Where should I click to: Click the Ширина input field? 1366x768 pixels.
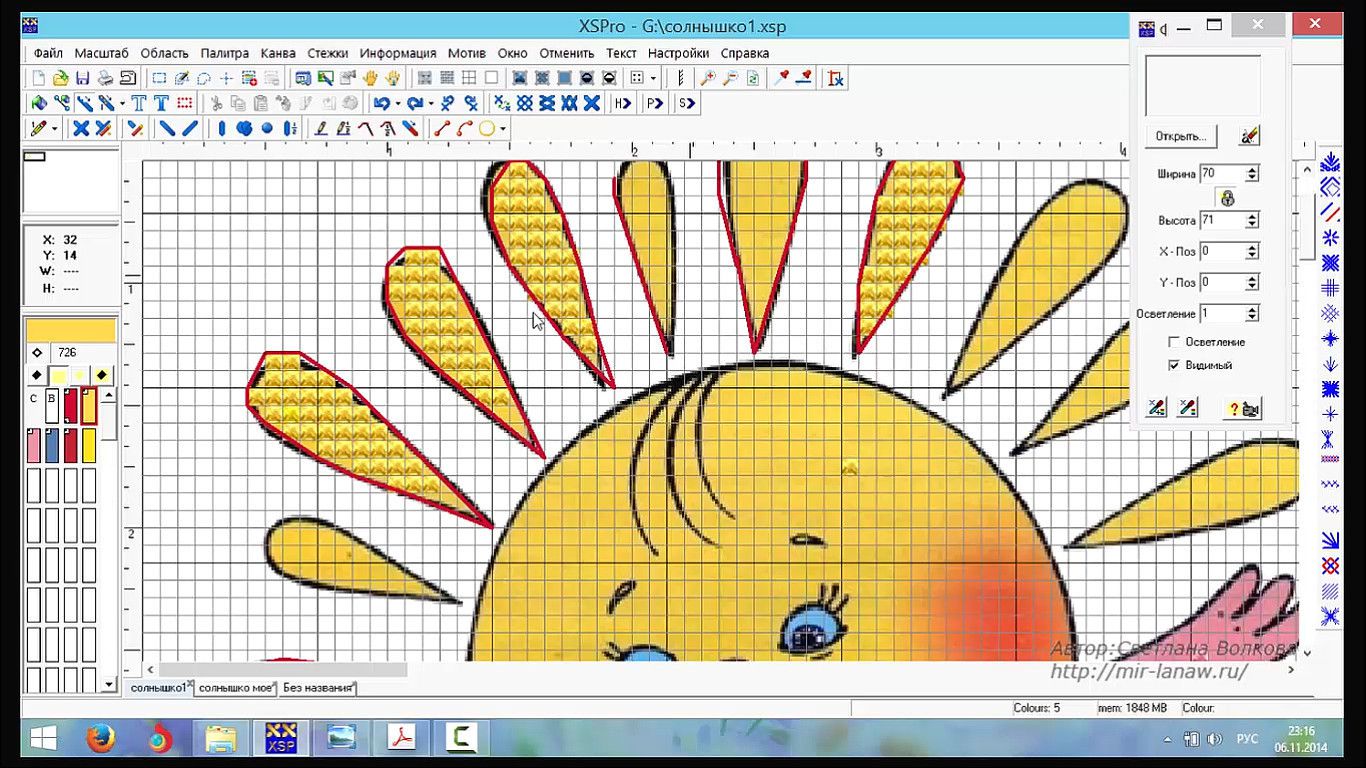pos(1222,174)
